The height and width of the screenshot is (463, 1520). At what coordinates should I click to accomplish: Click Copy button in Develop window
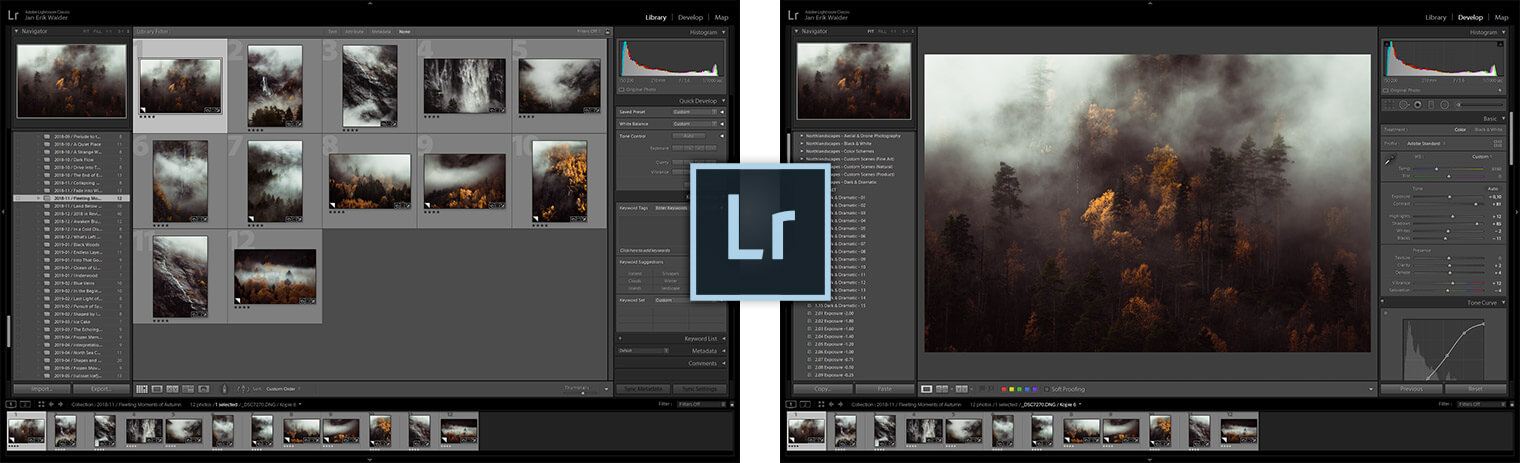pyautogui.click(x=823, y=389)
